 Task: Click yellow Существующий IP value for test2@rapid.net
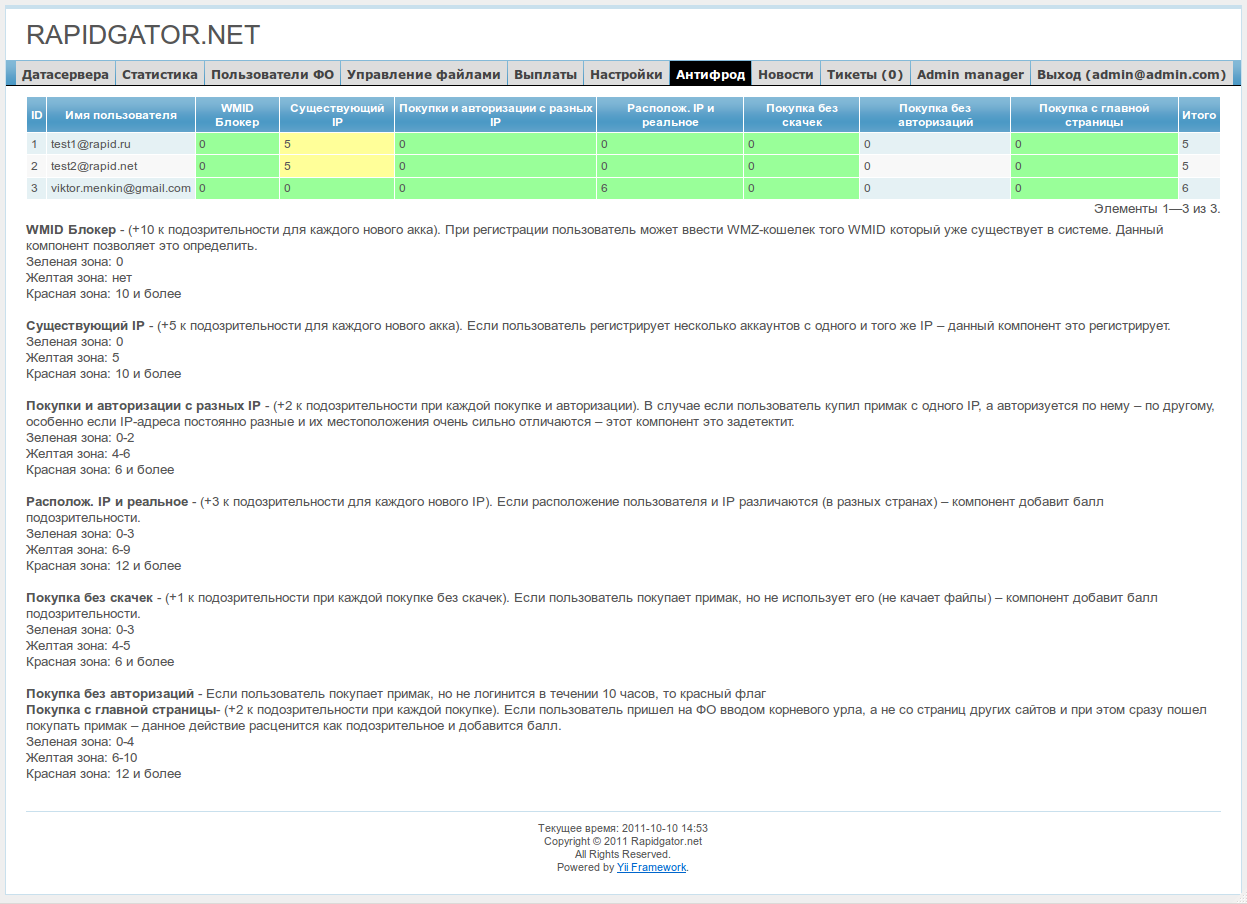point(337,166)
